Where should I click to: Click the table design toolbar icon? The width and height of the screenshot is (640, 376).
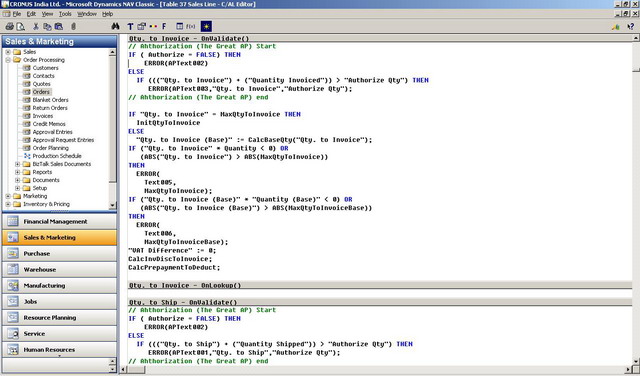click(180, 27)
